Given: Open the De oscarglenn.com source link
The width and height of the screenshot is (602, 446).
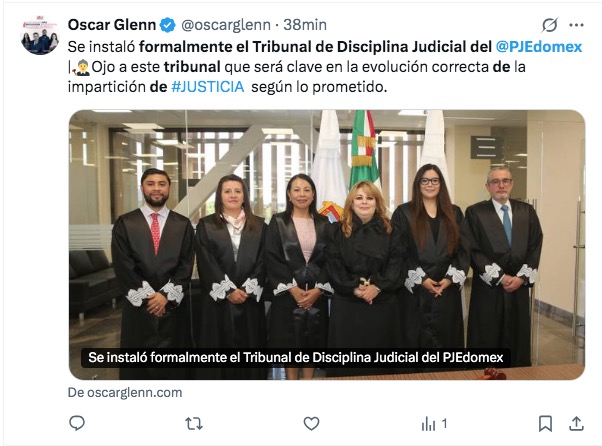Looking at the screenshot, I should tap(125, 393).
